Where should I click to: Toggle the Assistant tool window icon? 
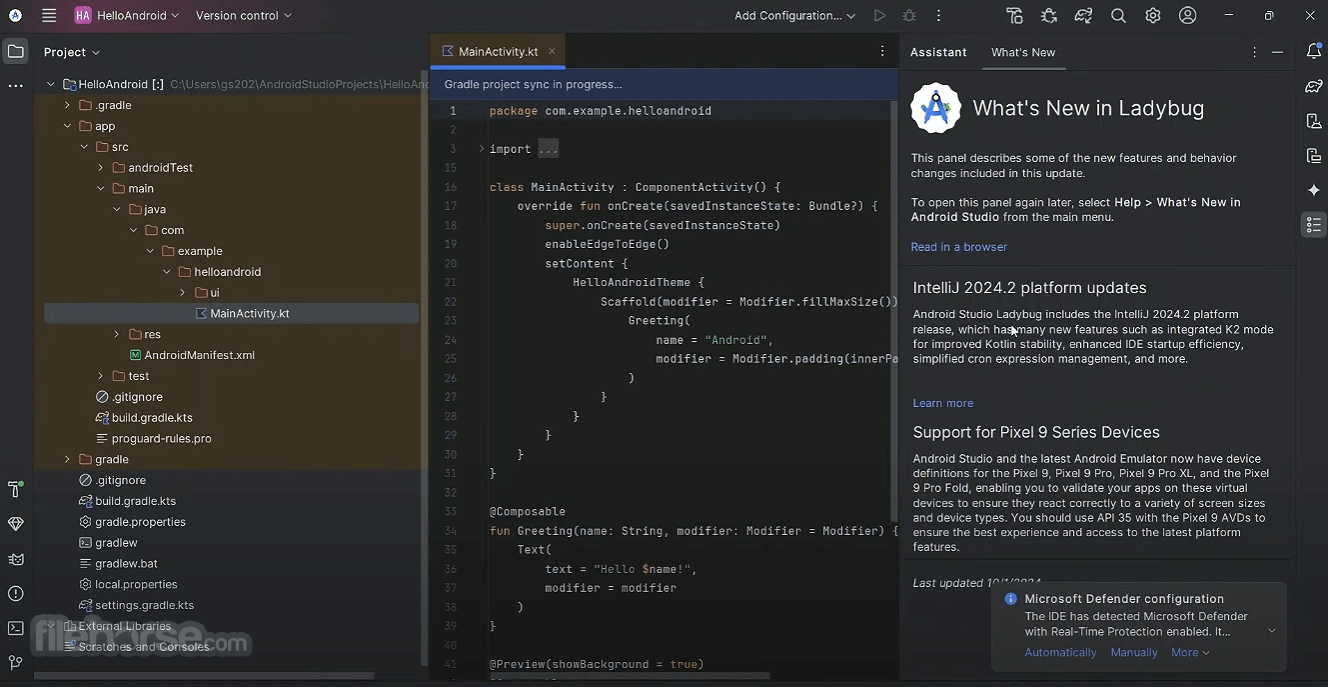point(1314,225)
